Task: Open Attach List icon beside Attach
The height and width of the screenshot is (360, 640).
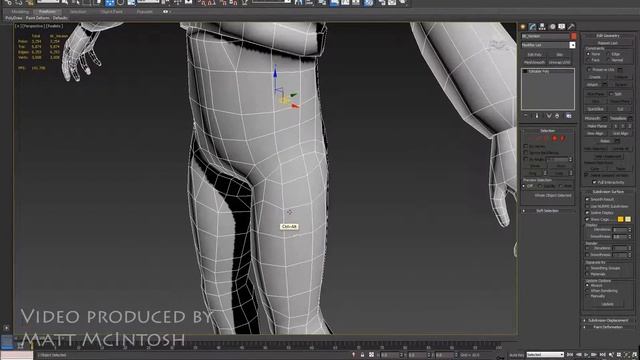Action: tap(605, 84)
